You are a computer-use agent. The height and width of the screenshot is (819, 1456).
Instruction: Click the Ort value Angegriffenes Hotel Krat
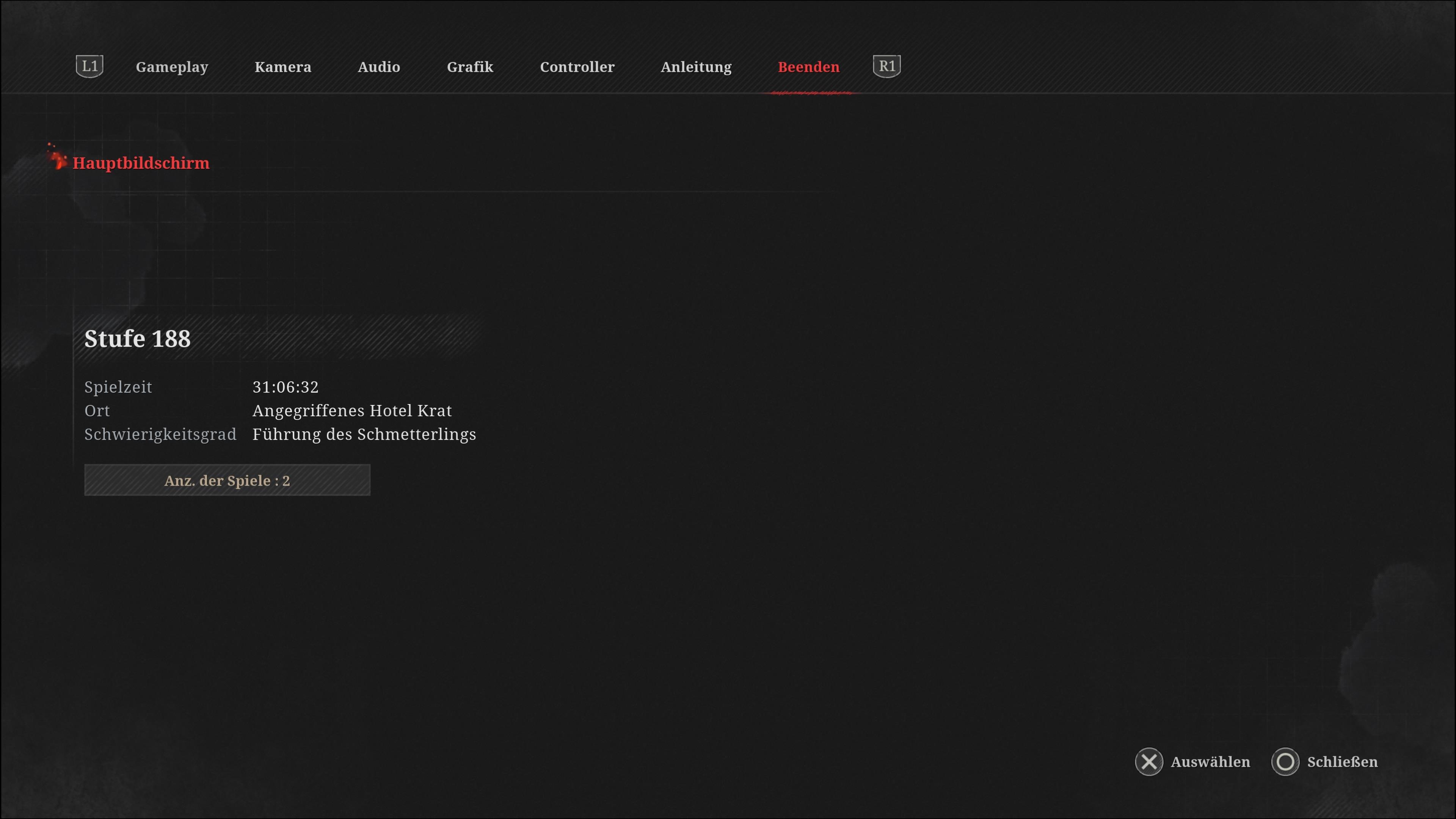[351, 410]
